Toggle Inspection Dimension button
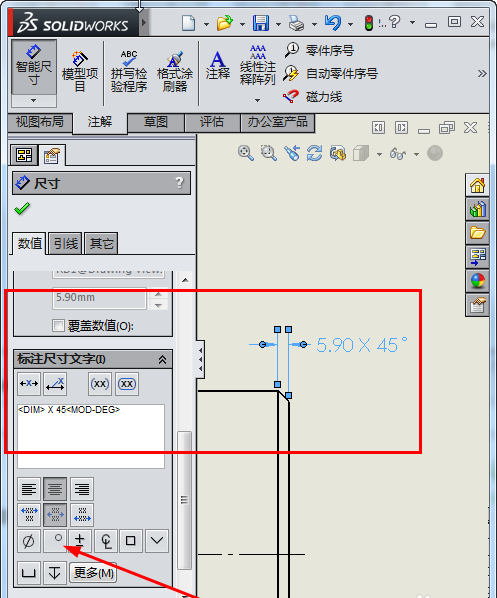Viewport: 497px width, 598px height. pyautogui.click(x=127, y=383)
